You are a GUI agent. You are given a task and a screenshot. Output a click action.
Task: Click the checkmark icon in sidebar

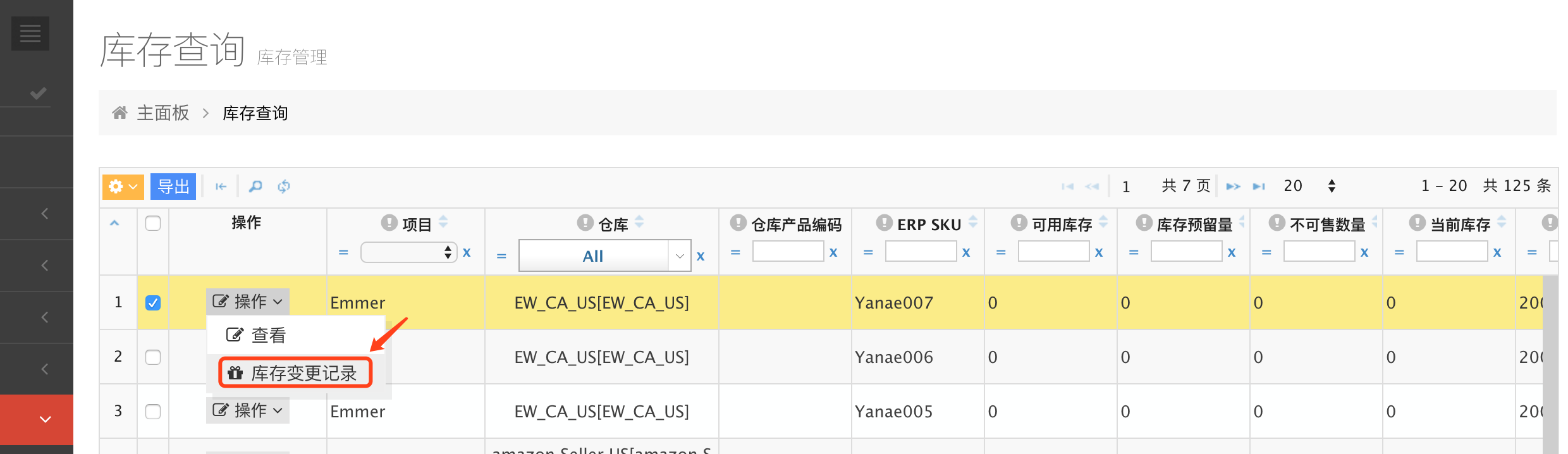pyautogui.click(x=38, y=94)
